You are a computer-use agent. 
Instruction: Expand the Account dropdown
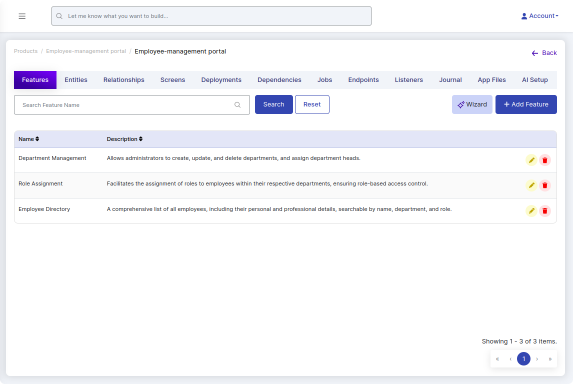[x=540, y=16]
